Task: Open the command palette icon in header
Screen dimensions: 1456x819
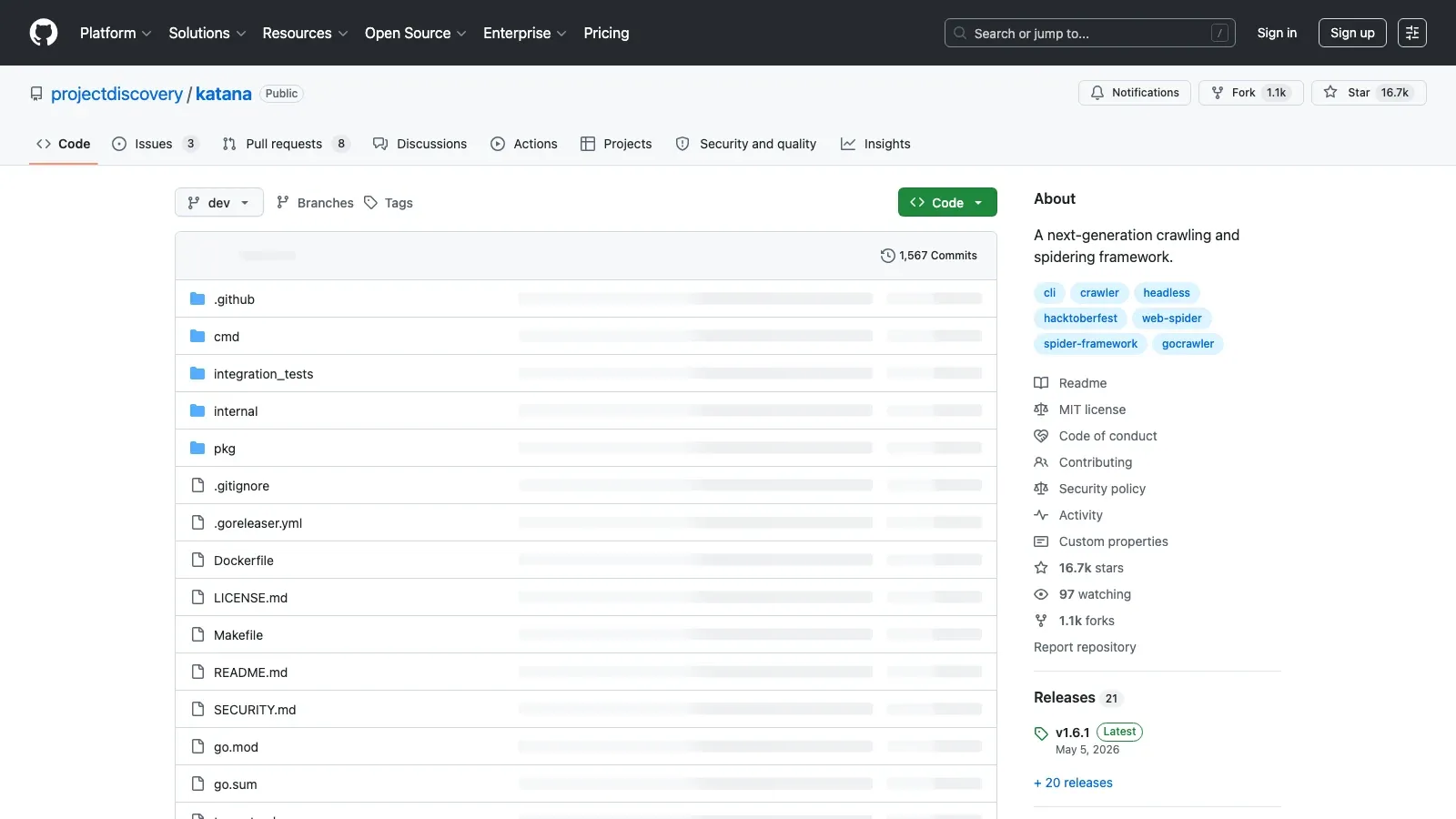Action: [x=1412, y=33]
